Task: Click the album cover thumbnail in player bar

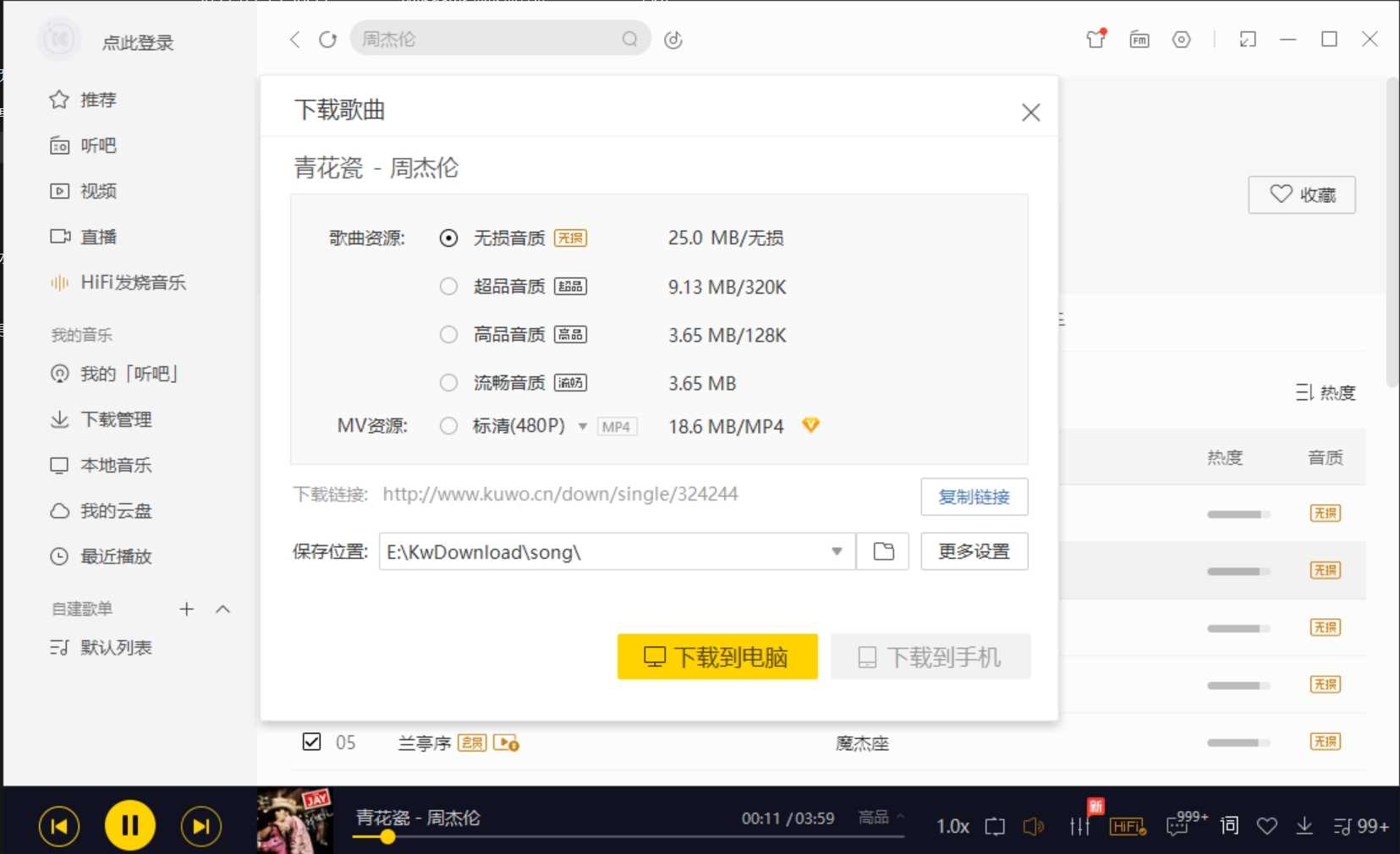Action: (295, 820)
